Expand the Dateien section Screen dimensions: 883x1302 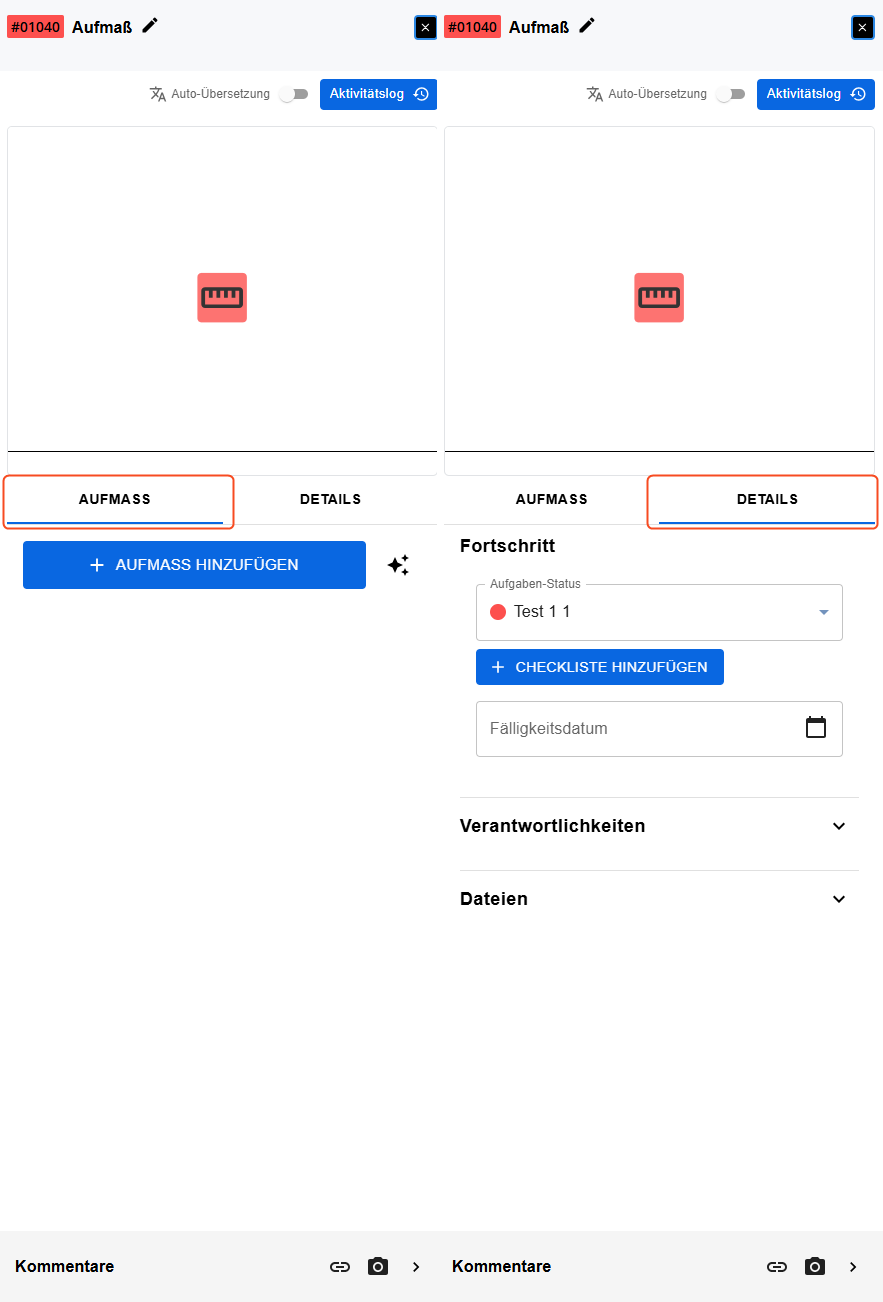point(659,899)
